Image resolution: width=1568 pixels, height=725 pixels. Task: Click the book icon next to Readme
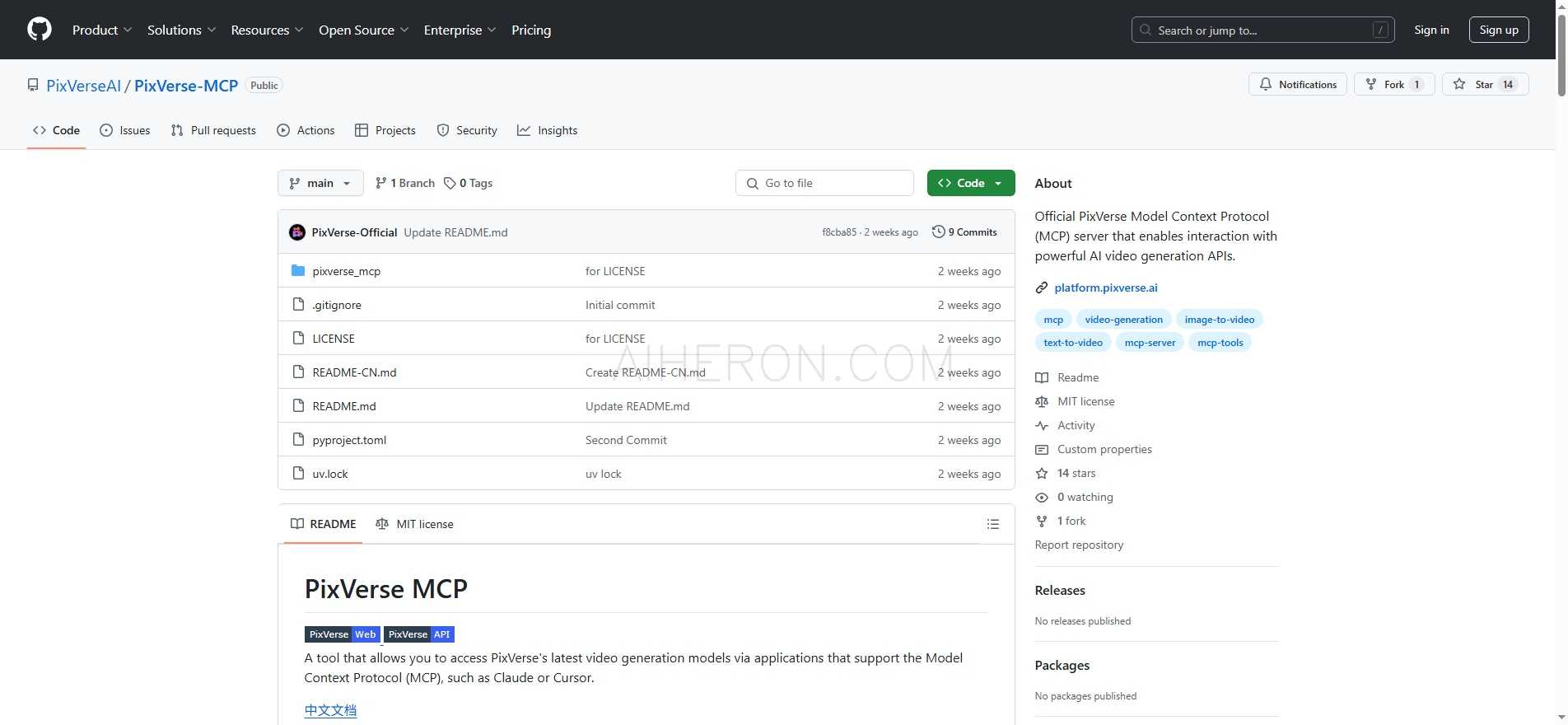(x=1042, y=377)
